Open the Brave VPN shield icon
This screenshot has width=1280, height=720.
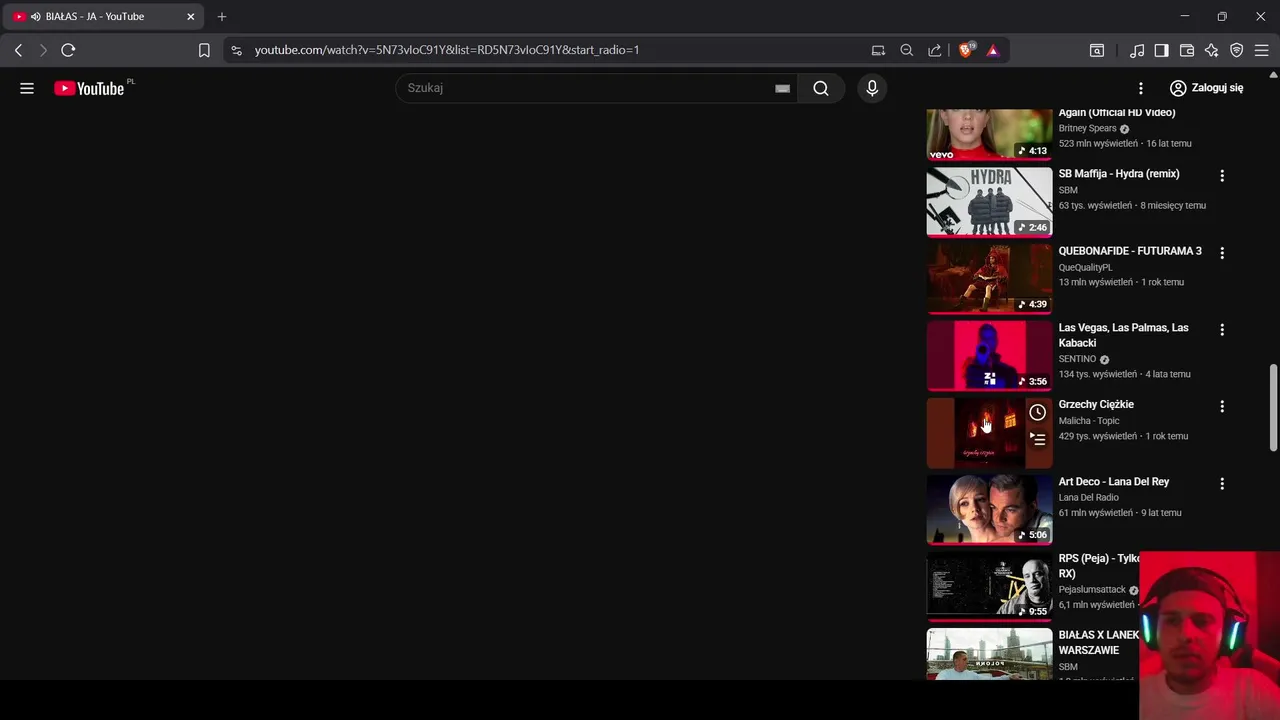(x=1237, y=50)
